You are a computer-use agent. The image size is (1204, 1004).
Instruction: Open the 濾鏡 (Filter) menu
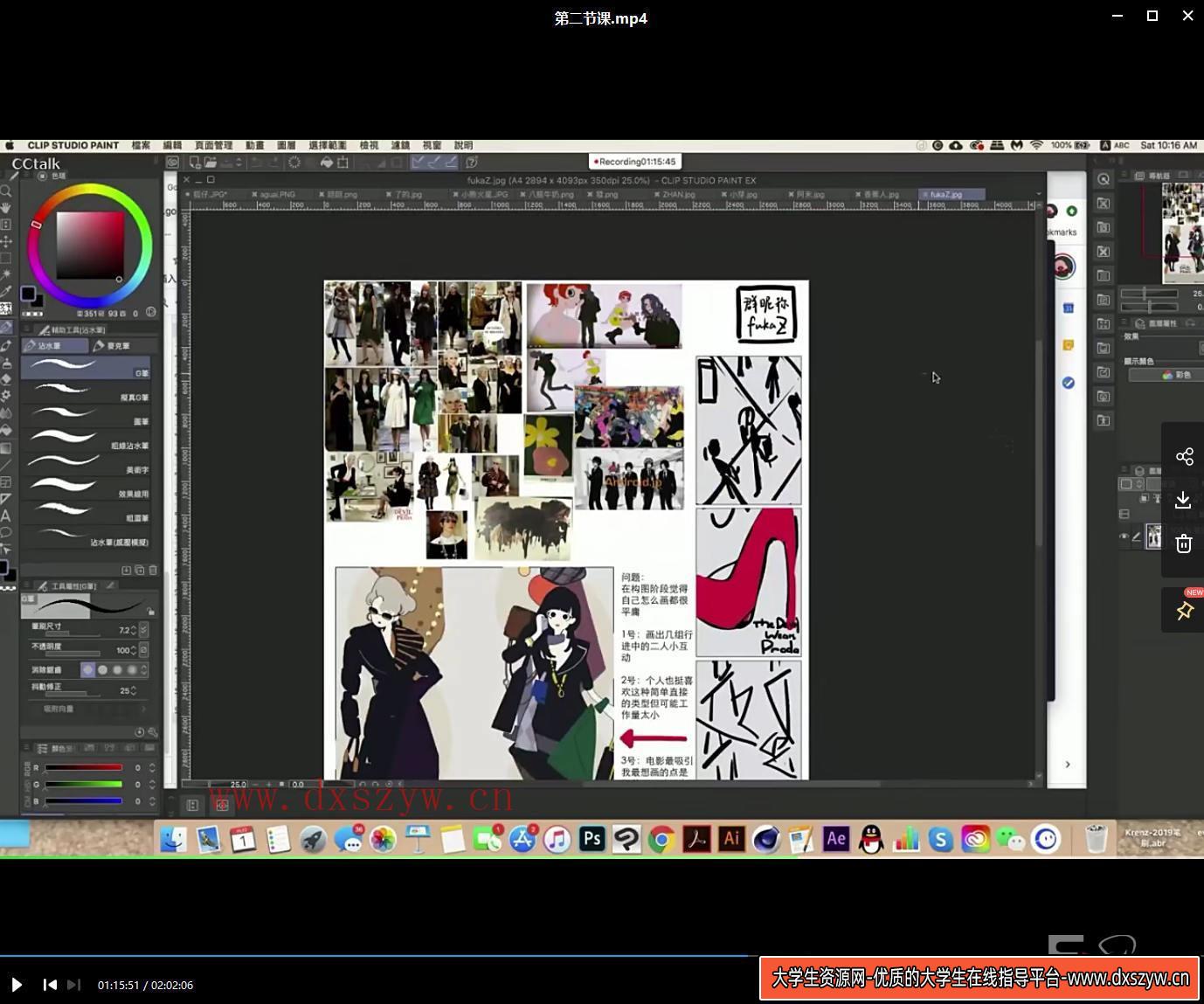pyautogui.click(x=400, y=145)
